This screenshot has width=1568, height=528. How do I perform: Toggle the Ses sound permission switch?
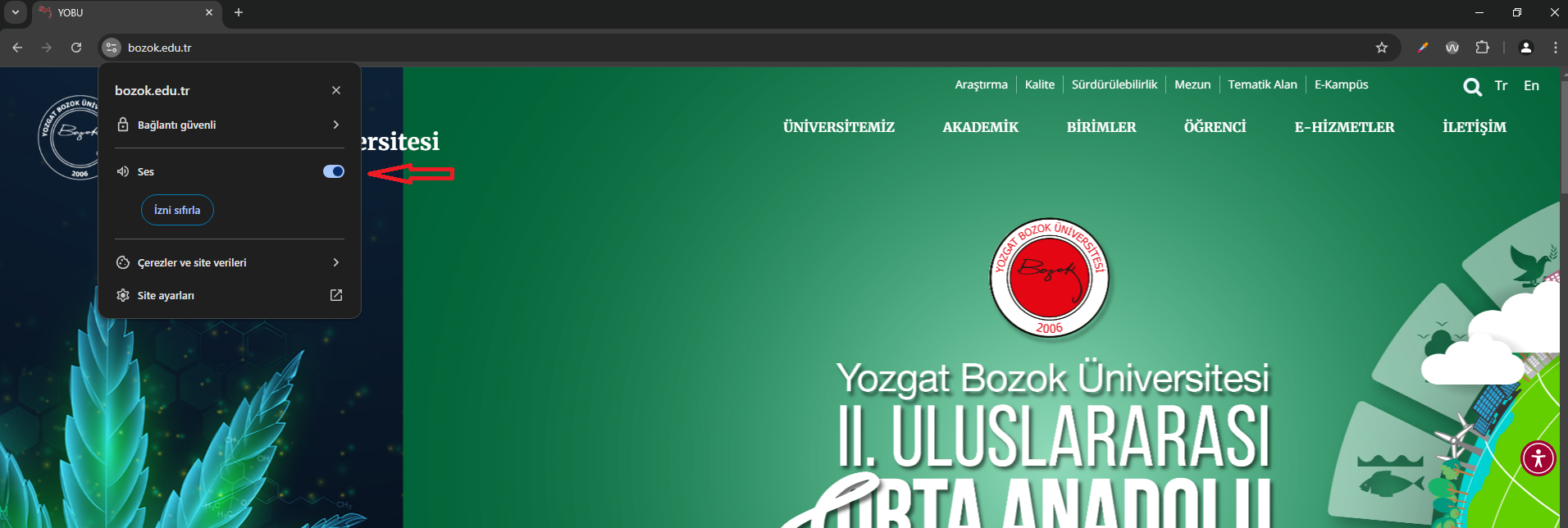[x=333, y=171]
